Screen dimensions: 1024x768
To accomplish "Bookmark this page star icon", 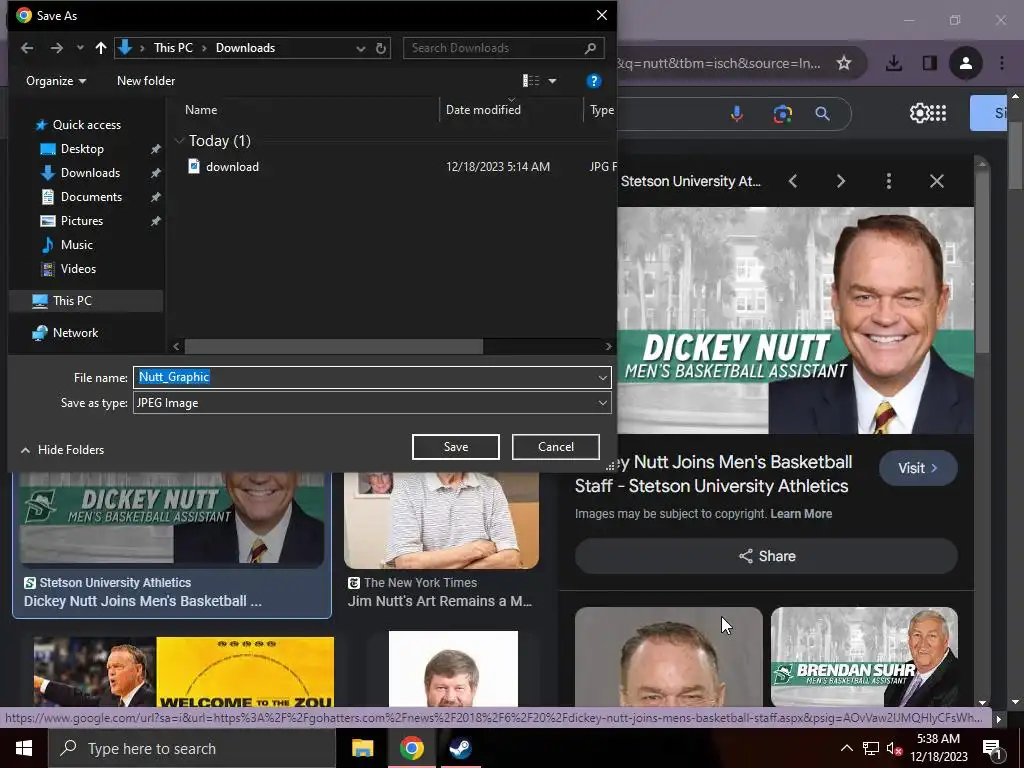I will (844, 63).
